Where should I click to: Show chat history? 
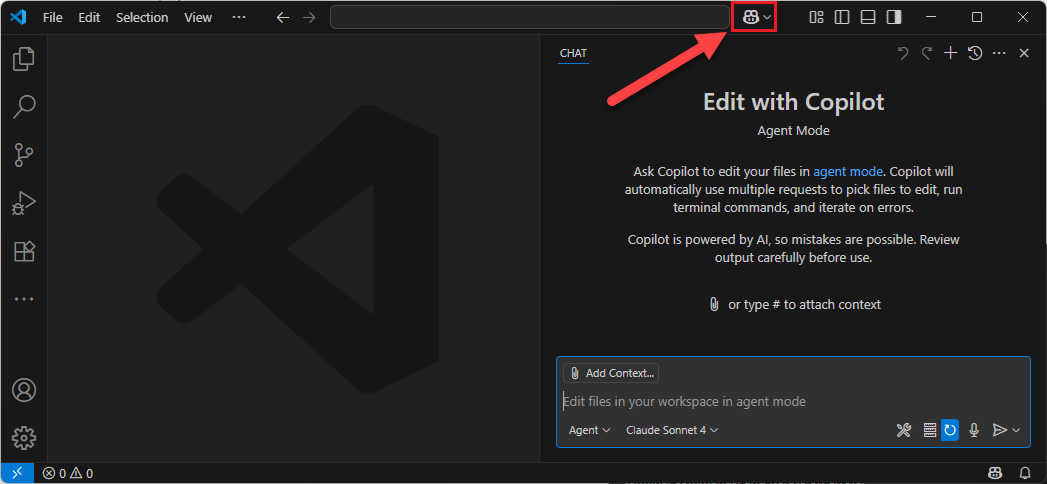coord(975,53)
